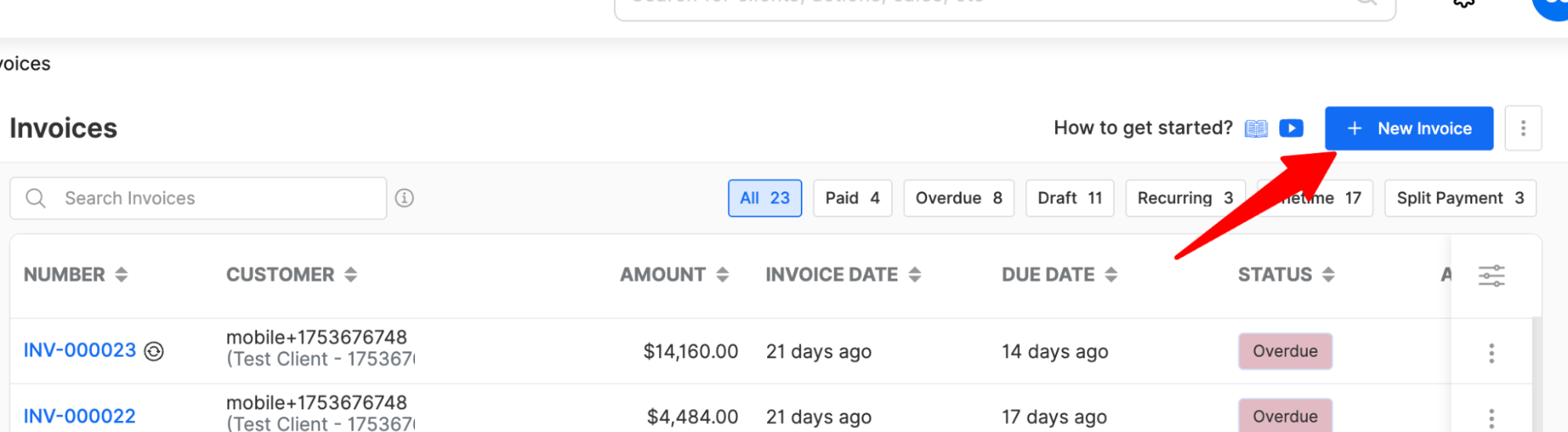1568x432 pixels.
Task: Open more options next to New Invoice
Action: (1523, 129)
